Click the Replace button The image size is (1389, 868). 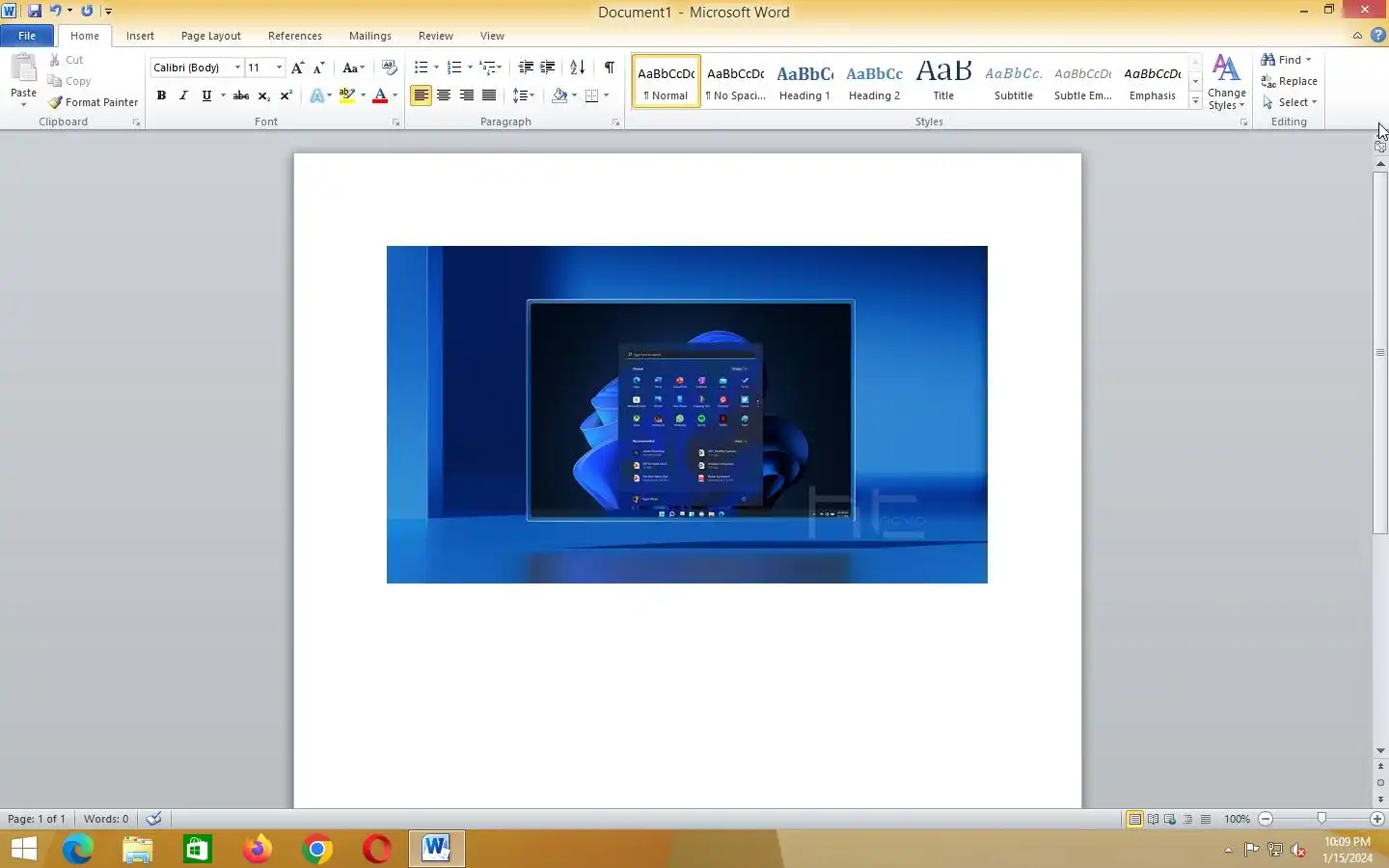[1289, 81]
